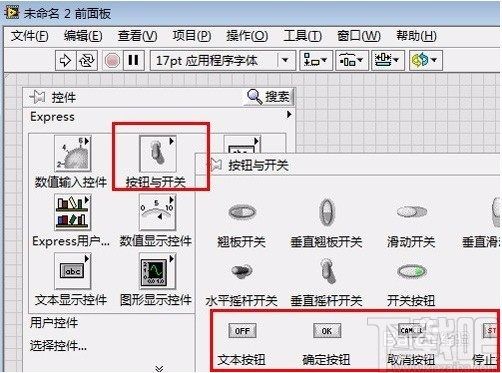
Task: Open the 编辑(E) menu
Action: 83,36
